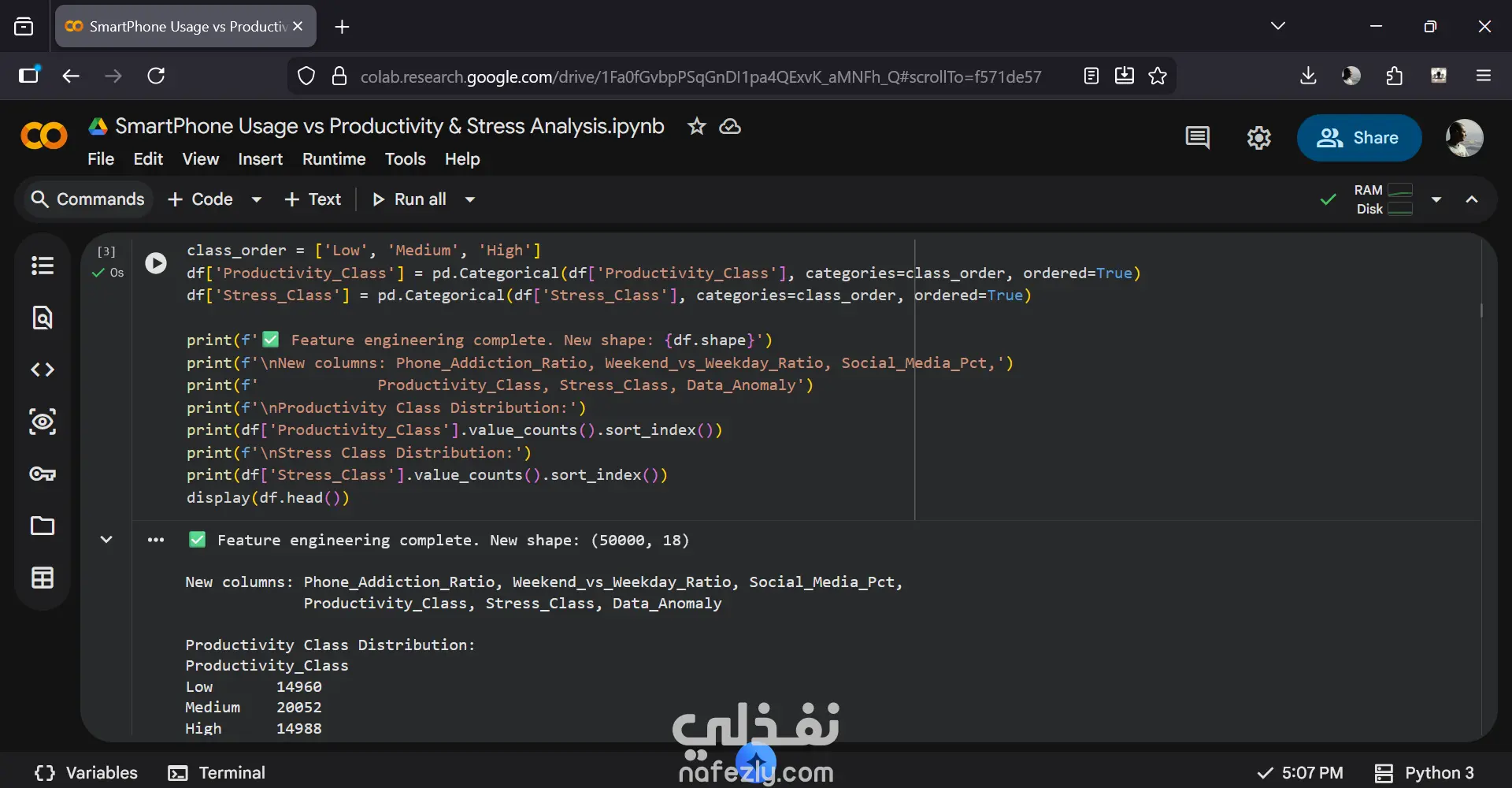This screenshot has width=1512, height=788.
Task: Open the runtime connection options dropdown
Action: point(1436,199)
